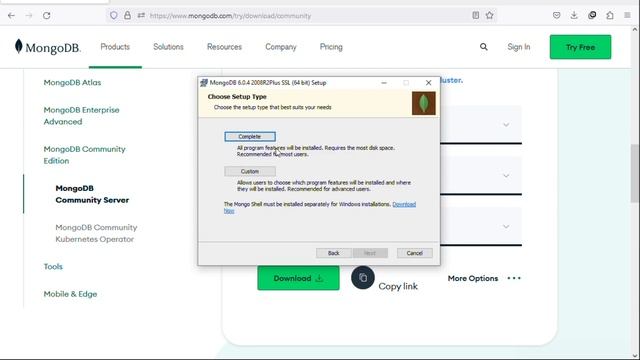Select MongoDB Atlas in sidebar
640x360 pixels.
pos(72,82)
